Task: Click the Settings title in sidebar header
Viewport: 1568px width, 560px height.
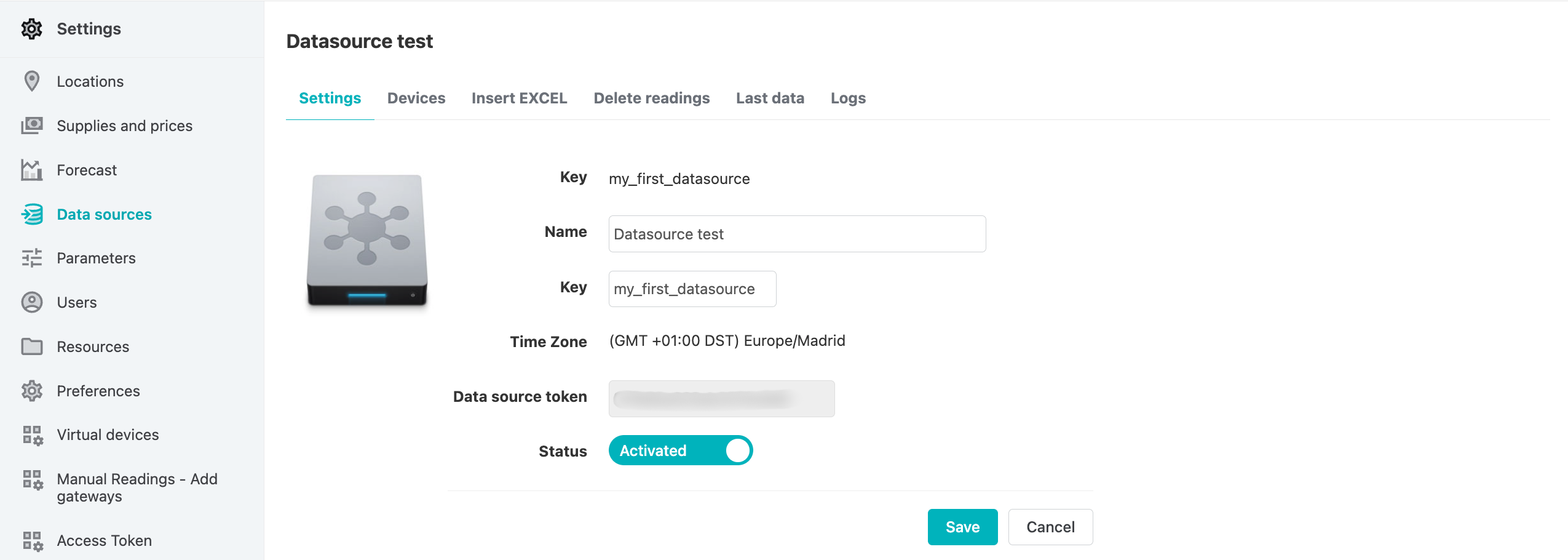Action: [x=89, y=29]
